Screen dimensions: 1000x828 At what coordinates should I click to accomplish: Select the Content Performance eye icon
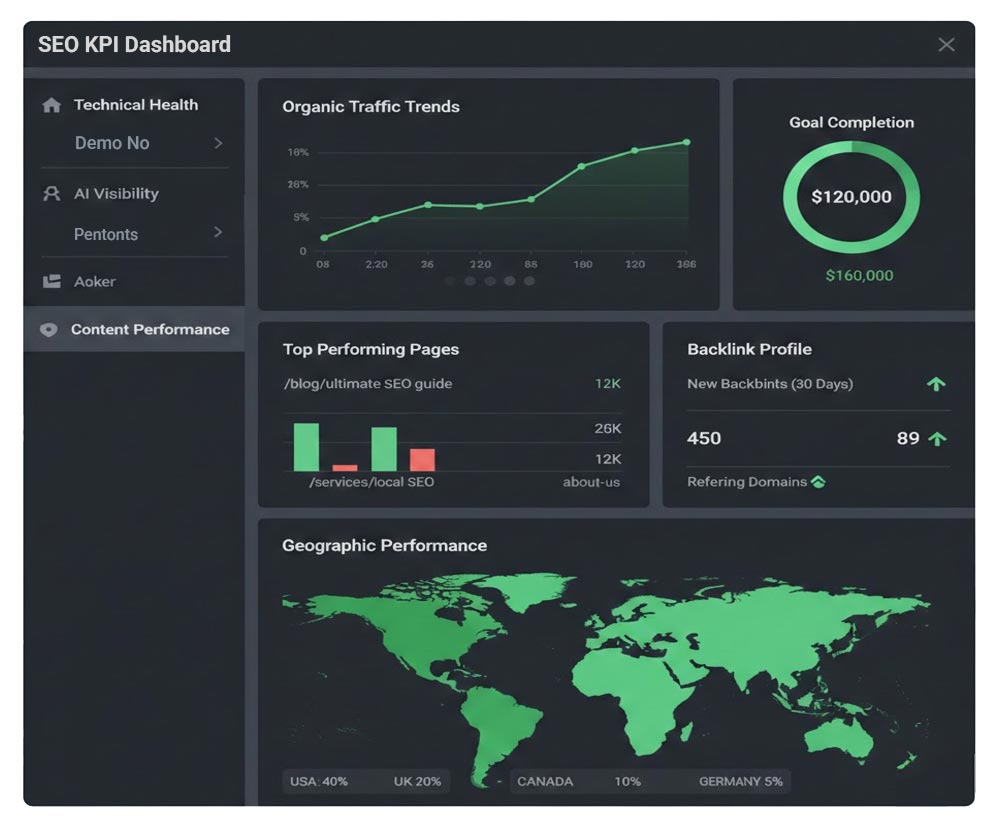tap(48, 329)
